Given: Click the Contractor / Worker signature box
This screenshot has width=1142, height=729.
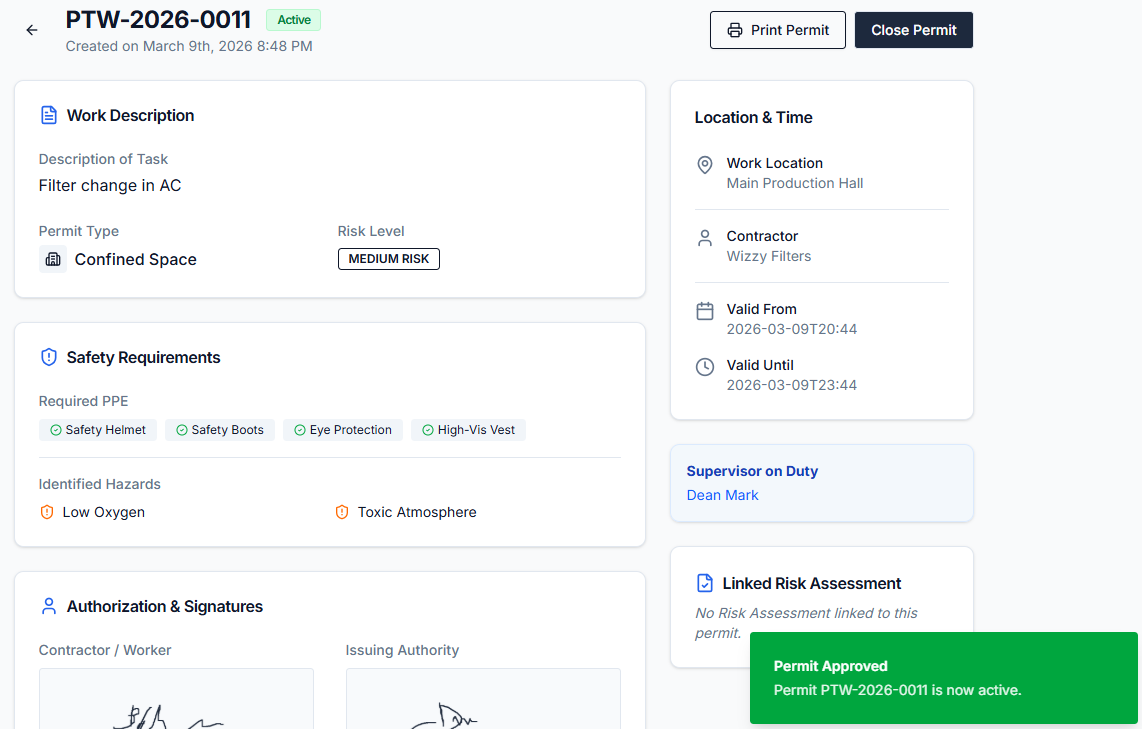Looking at the screenshot, I should coord(176,699).
